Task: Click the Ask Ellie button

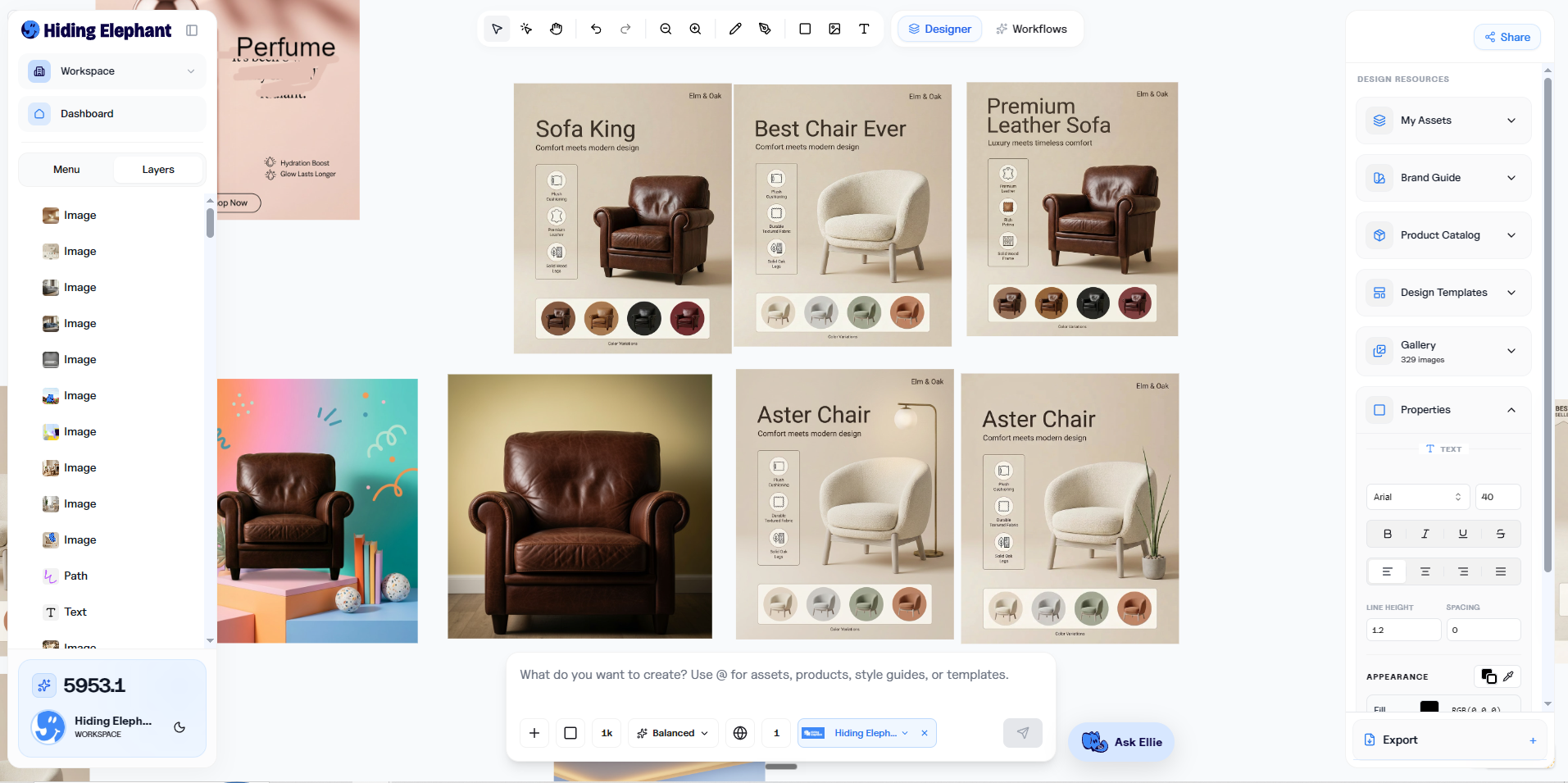Action: [1121, 742]
